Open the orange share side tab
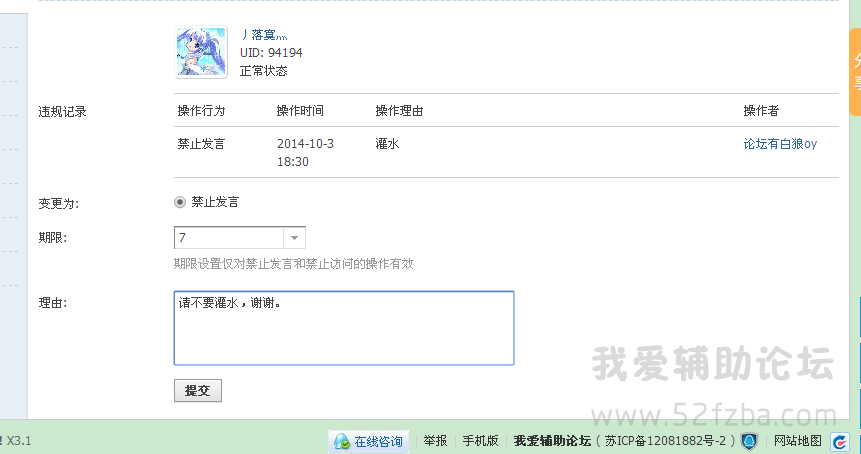Image resolution: width=861 pixels, height=454 pixels. pyautogui.click(x=855, y=72)
